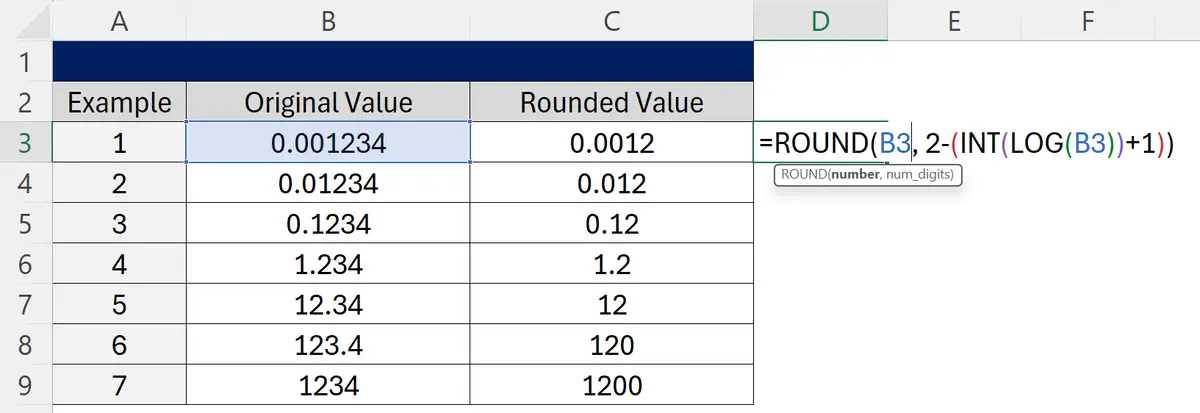The width and height of the screenshot is (1200, 413).
Task: Click Example cell with number 3
Action: [119, 224]
